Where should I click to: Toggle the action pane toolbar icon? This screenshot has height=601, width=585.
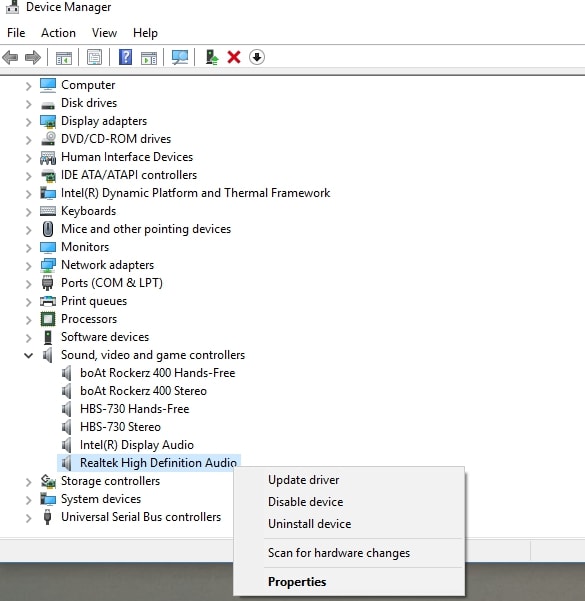tap(149, 57)
